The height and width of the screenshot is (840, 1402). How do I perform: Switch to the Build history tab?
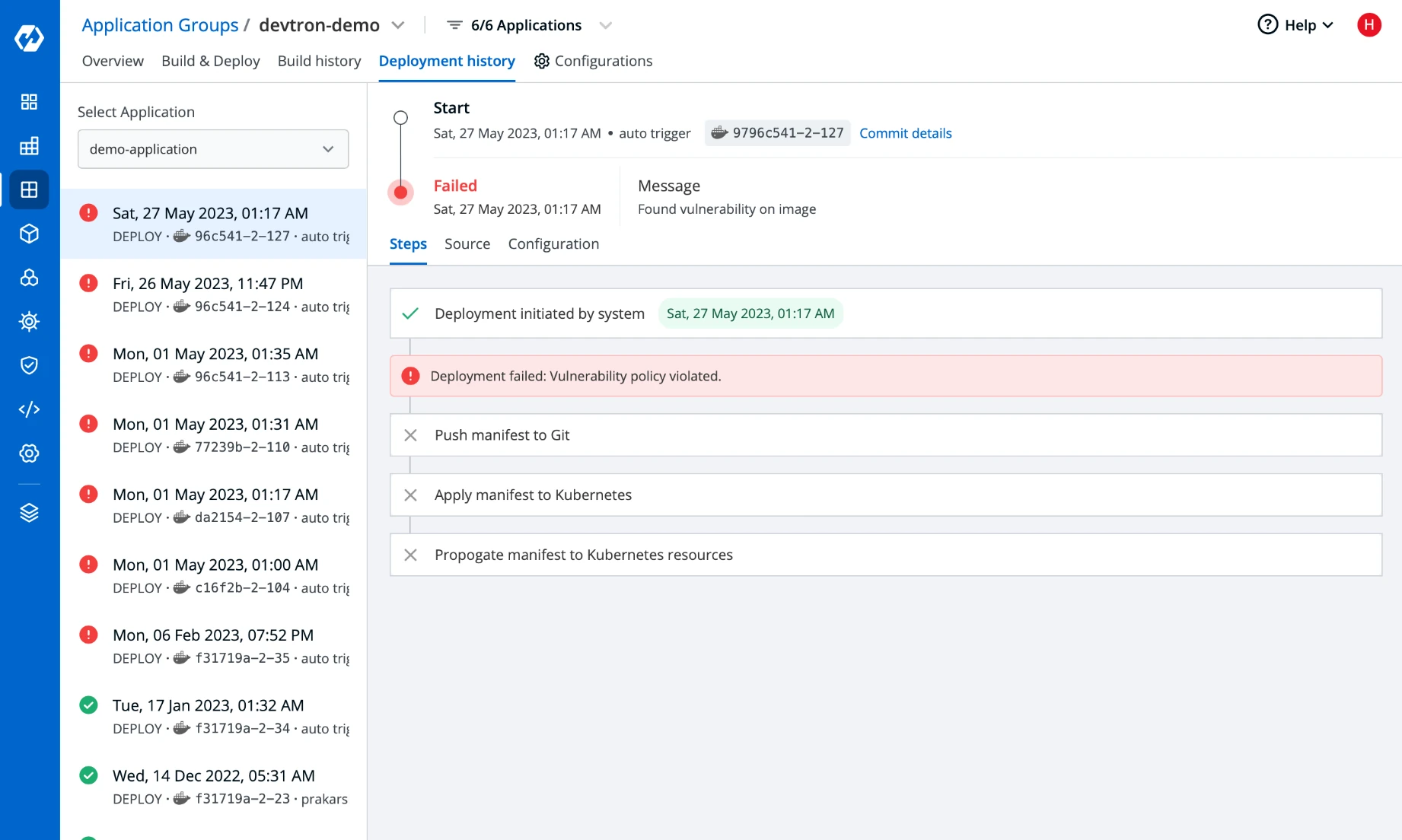pos(319,61)
